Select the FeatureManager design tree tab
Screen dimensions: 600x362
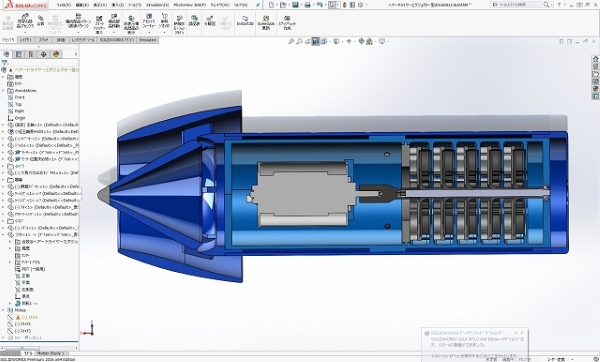click(6, 54)
